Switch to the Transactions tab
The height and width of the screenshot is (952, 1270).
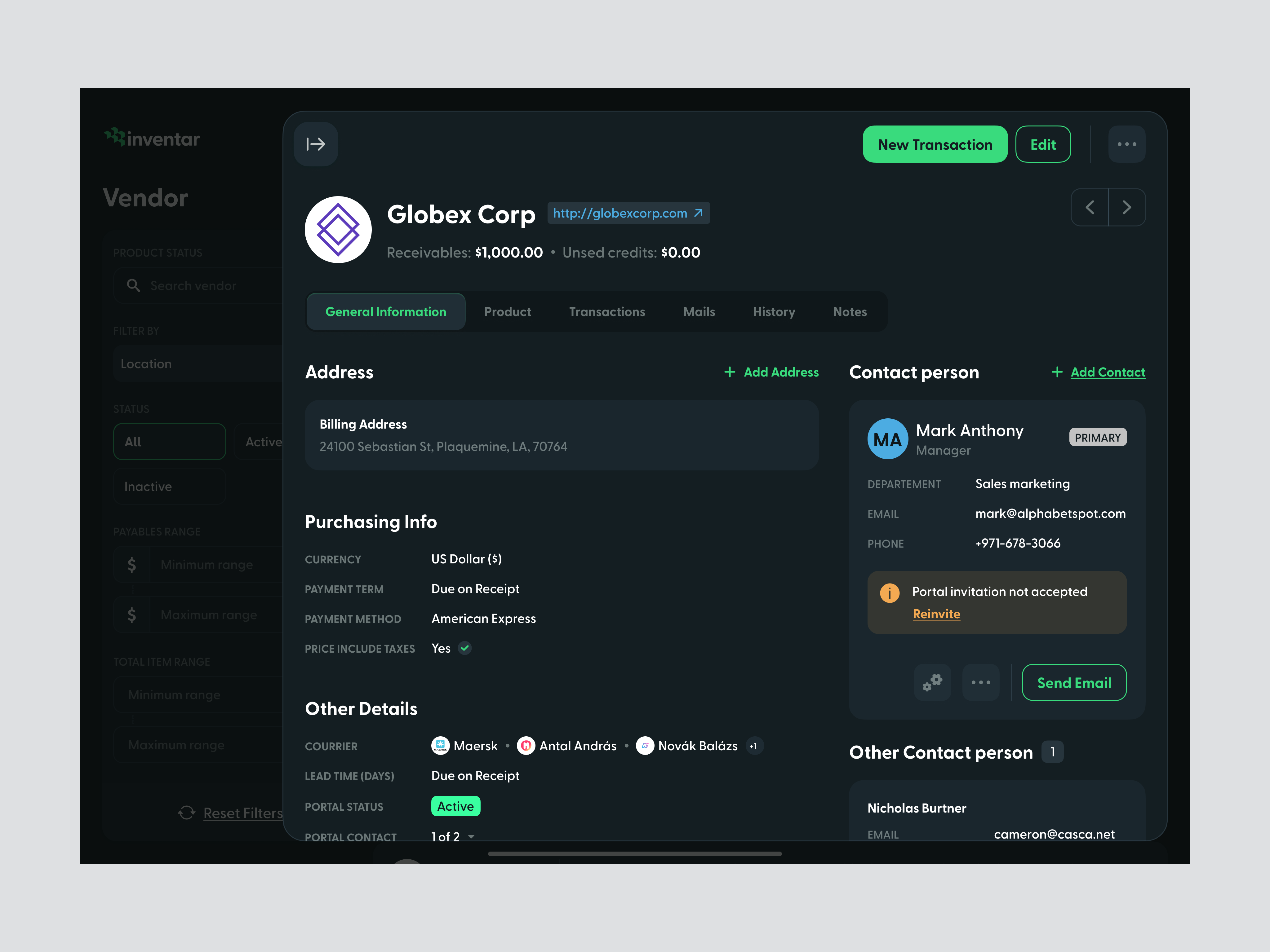pyautogui.click(x=607, y=311)
